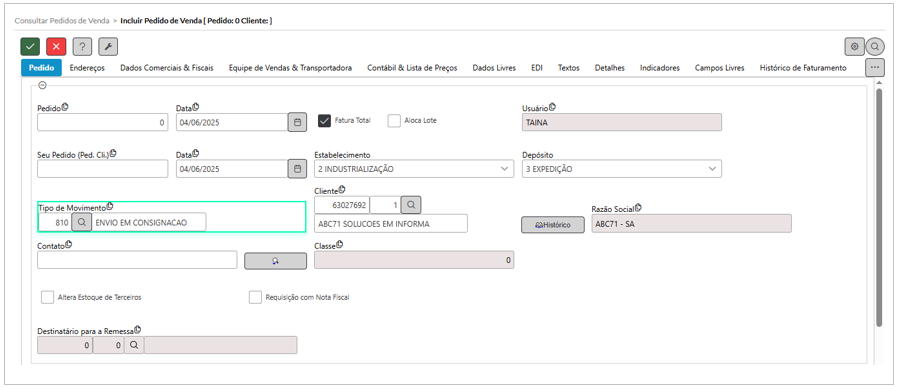The width and height of the screenshot is (897, 387).
Task: Show more tabs with the ellipsis button
Action: [874, 67]
